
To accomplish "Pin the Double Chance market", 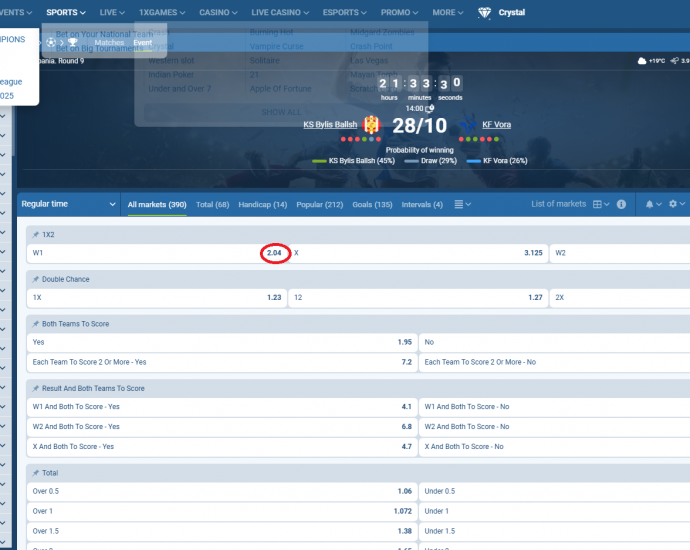I will click(x=36, y=279).
